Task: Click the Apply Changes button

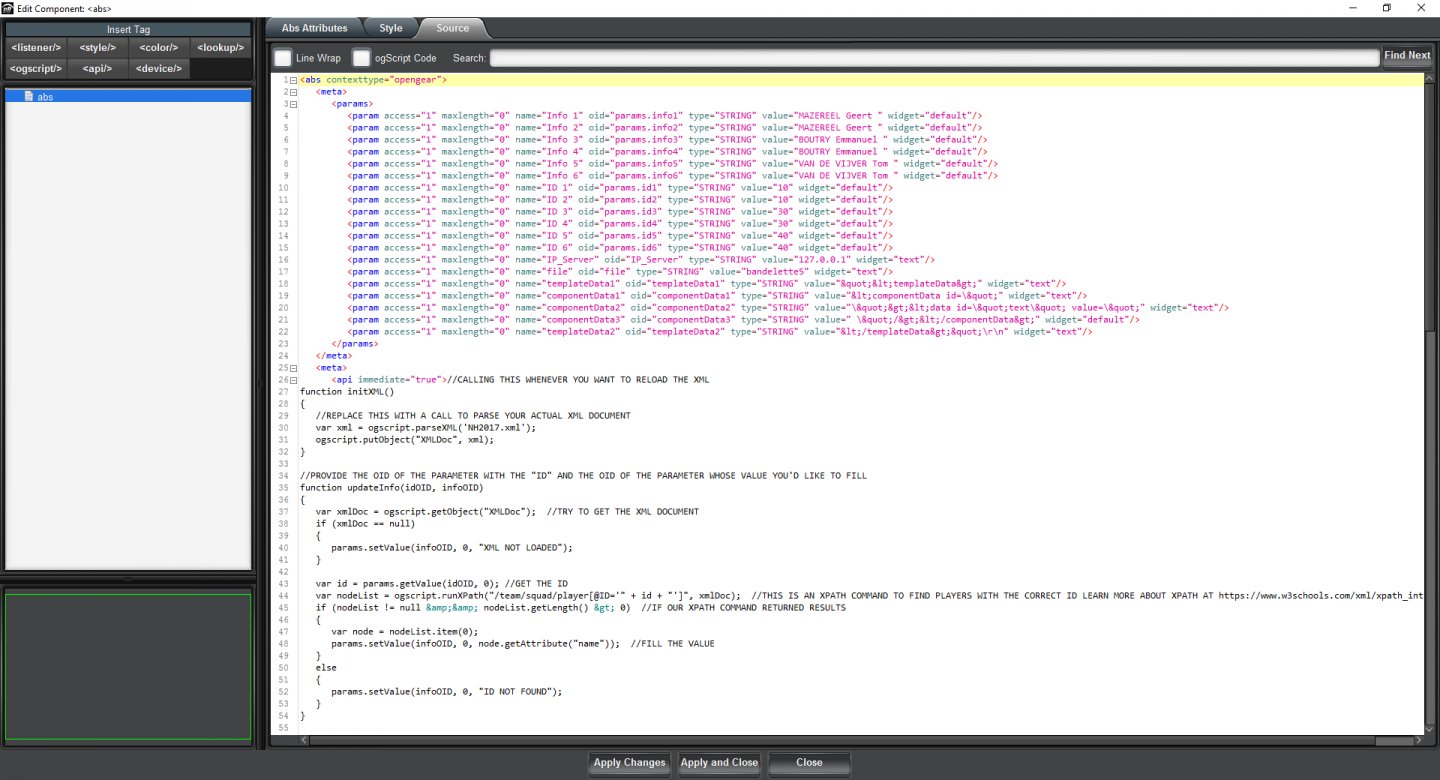Action: click(x=629, y=763)
